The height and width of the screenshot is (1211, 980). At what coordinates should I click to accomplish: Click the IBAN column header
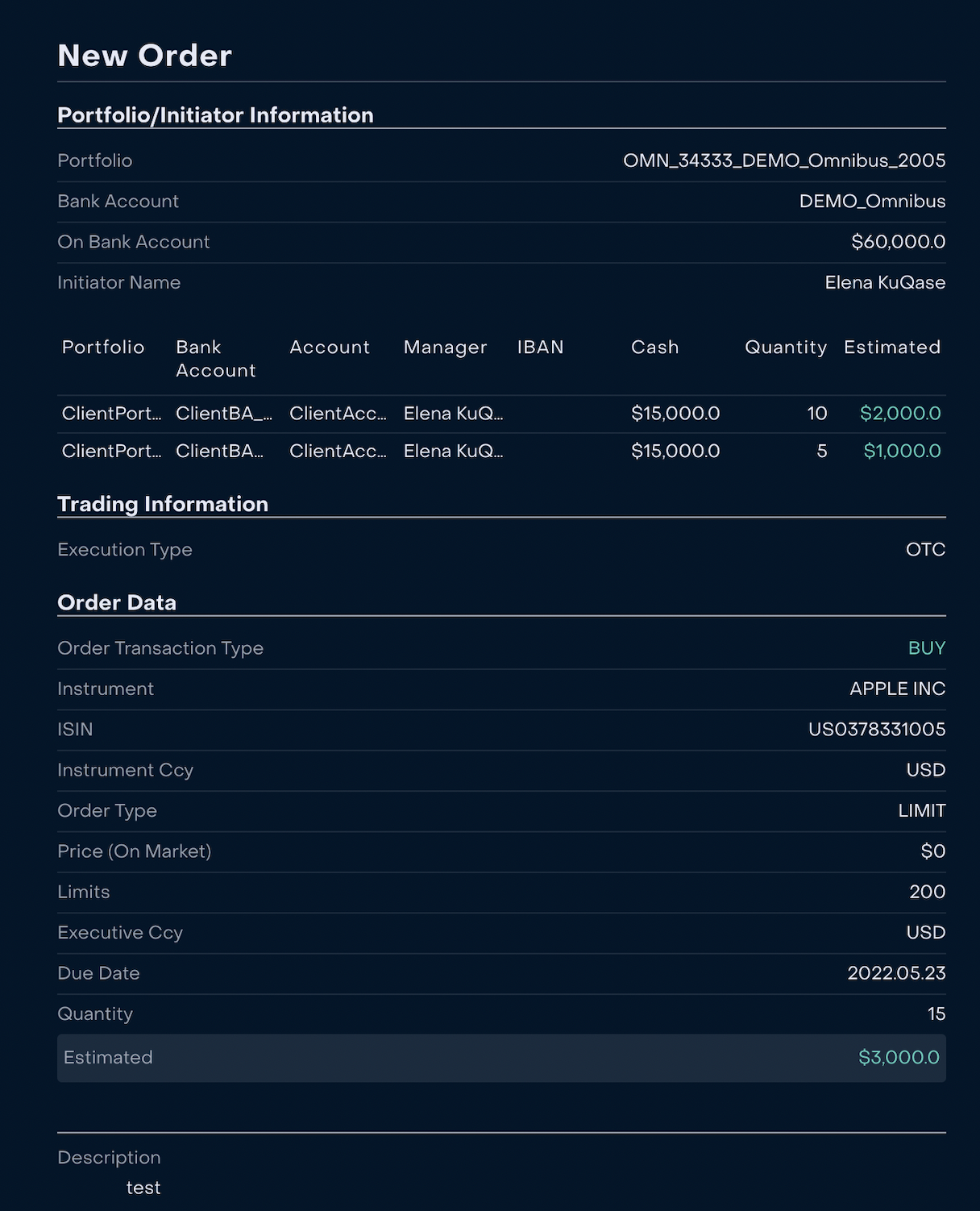(x=540, y=347)
